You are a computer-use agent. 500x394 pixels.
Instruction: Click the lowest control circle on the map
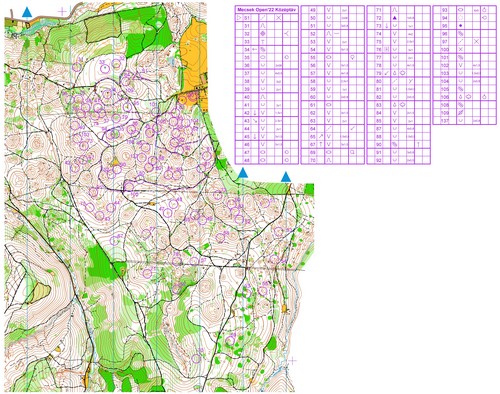(197, 358)
